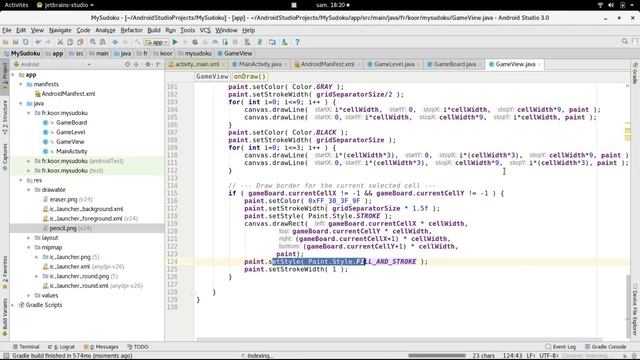This screenshot has width=640, height=360.
Task: Select GameLevel class in project tree
Action: (71, 132)
